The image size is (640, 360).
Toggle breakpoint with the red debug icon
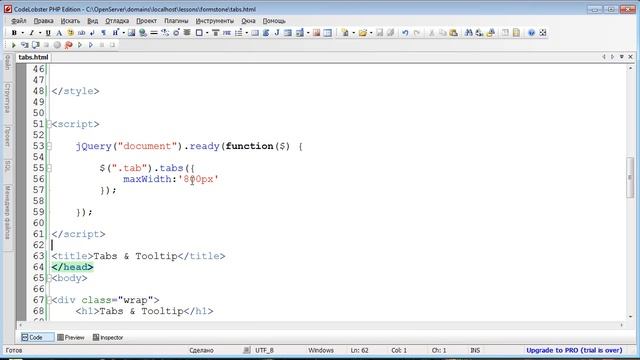pyautogui.click(x=69, y=45)
